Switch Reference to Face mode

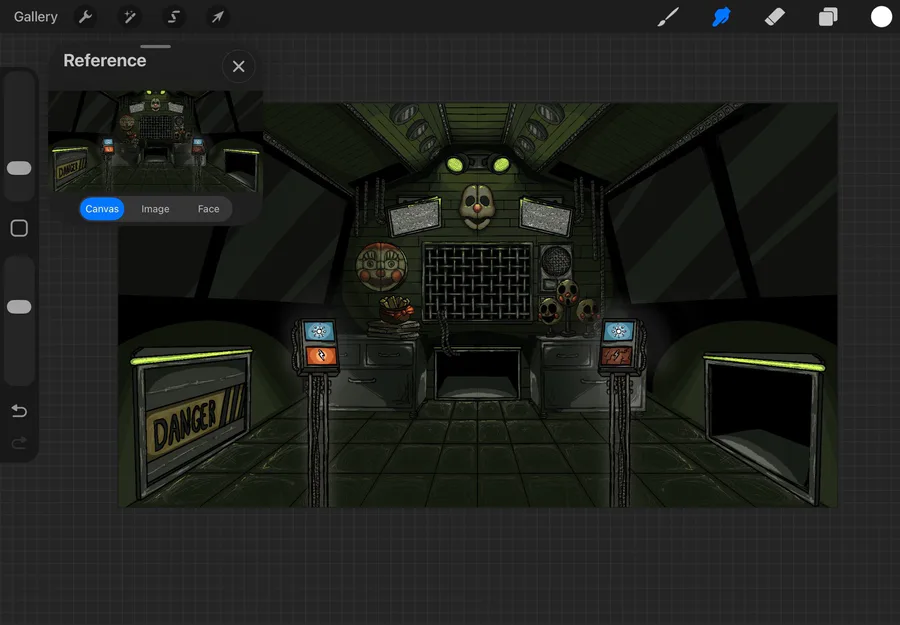tap(208, 209)
